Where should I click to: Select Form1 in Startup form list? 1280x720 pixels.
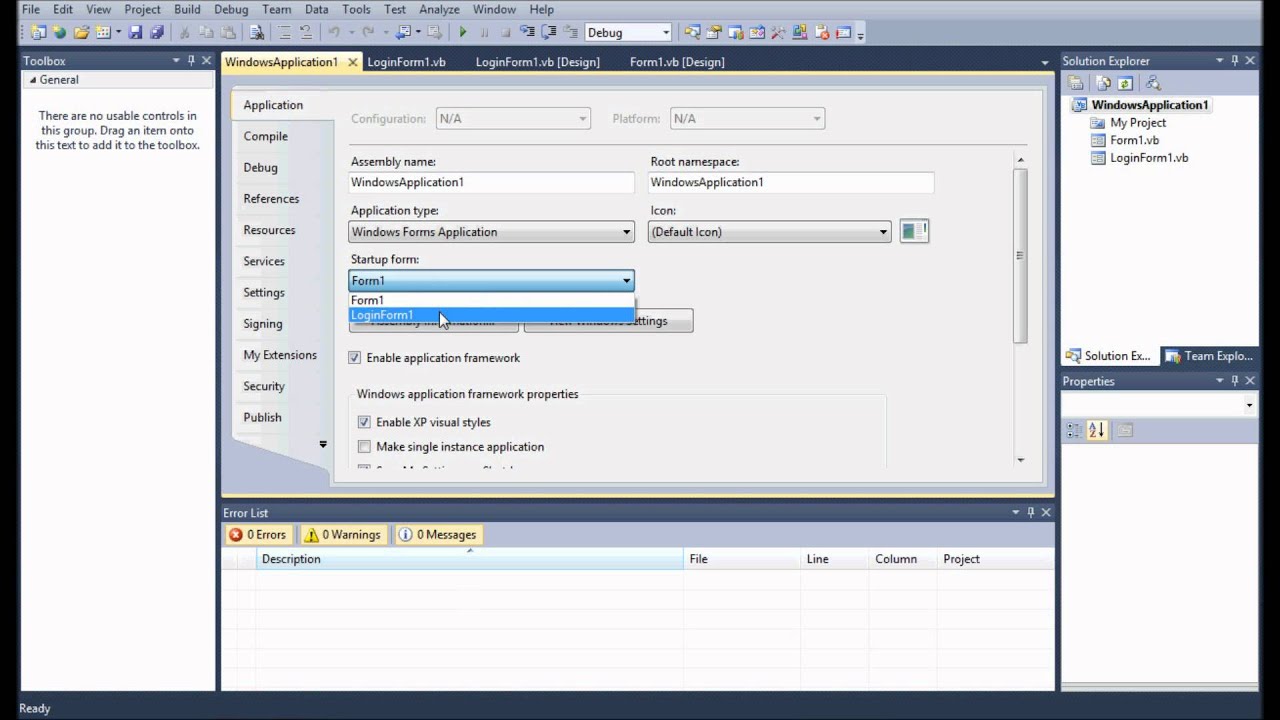tap(491, 300)
